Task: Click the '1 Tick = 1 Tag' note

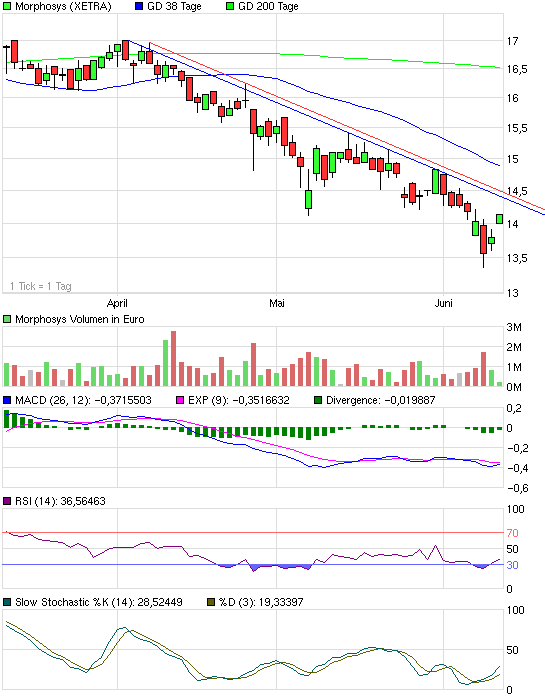Action: [x=41, y=286]
